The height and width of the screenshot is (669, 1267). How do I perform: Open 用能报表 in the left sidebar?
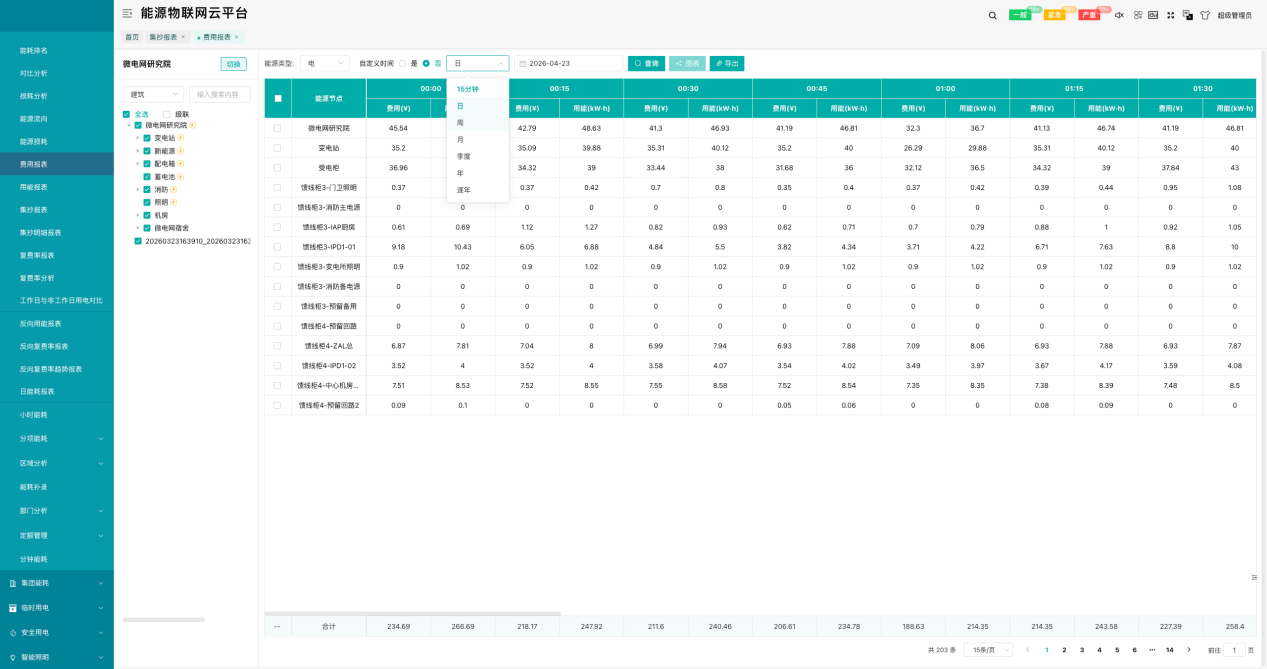pyautogui.click(x=34, y=187)
